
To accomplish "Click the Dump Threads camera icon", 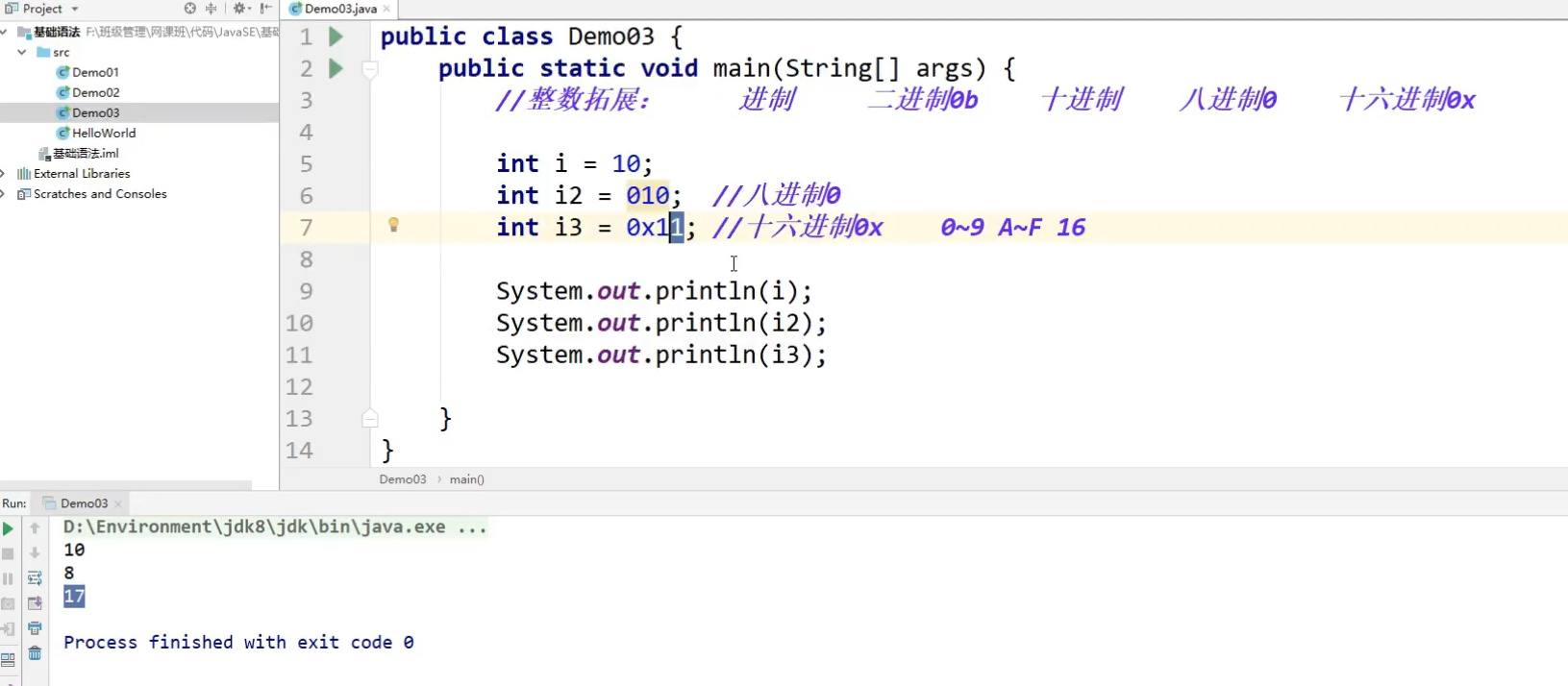I will click(8, 603).
